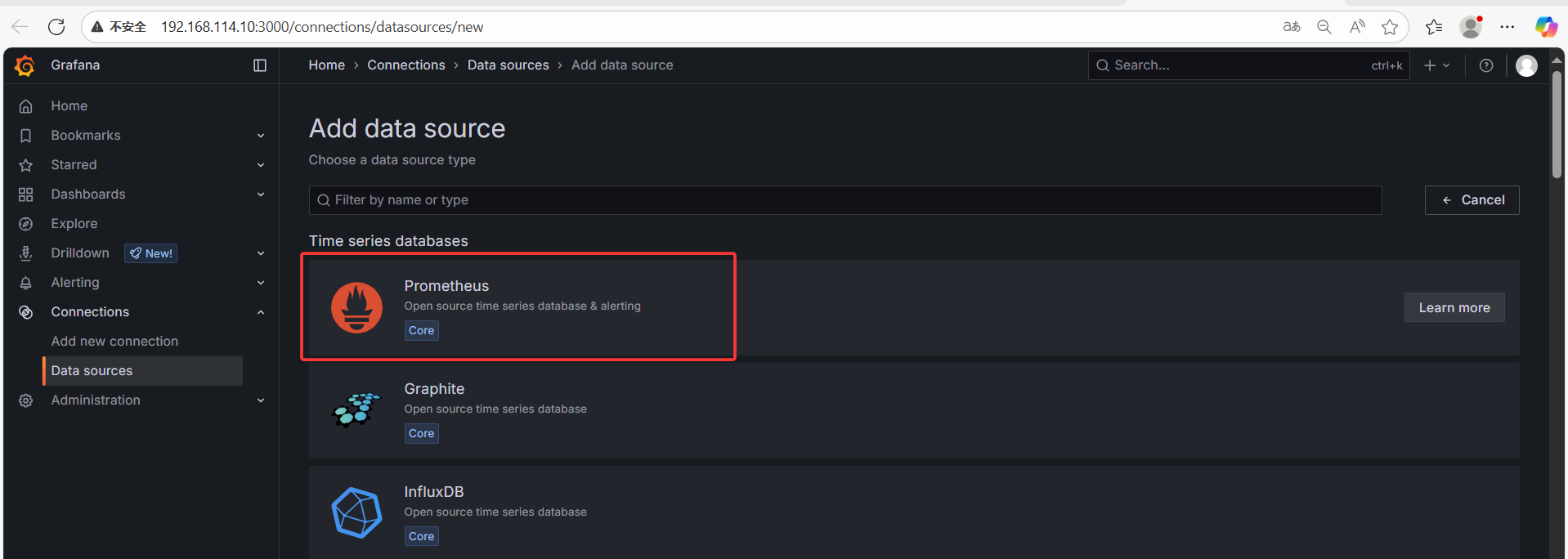Select Data sources in the sidebar
1568x559 pixels.
tap(143, 371)
